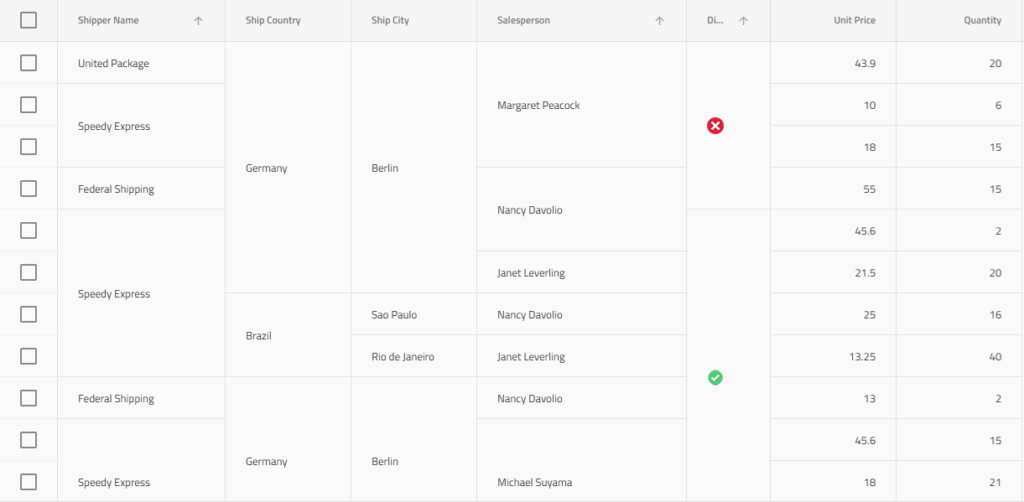Screen dimensions: 1024x502
Task: Select the checkbox for the Unit Price 55 row
Action: tap(28, 189)
